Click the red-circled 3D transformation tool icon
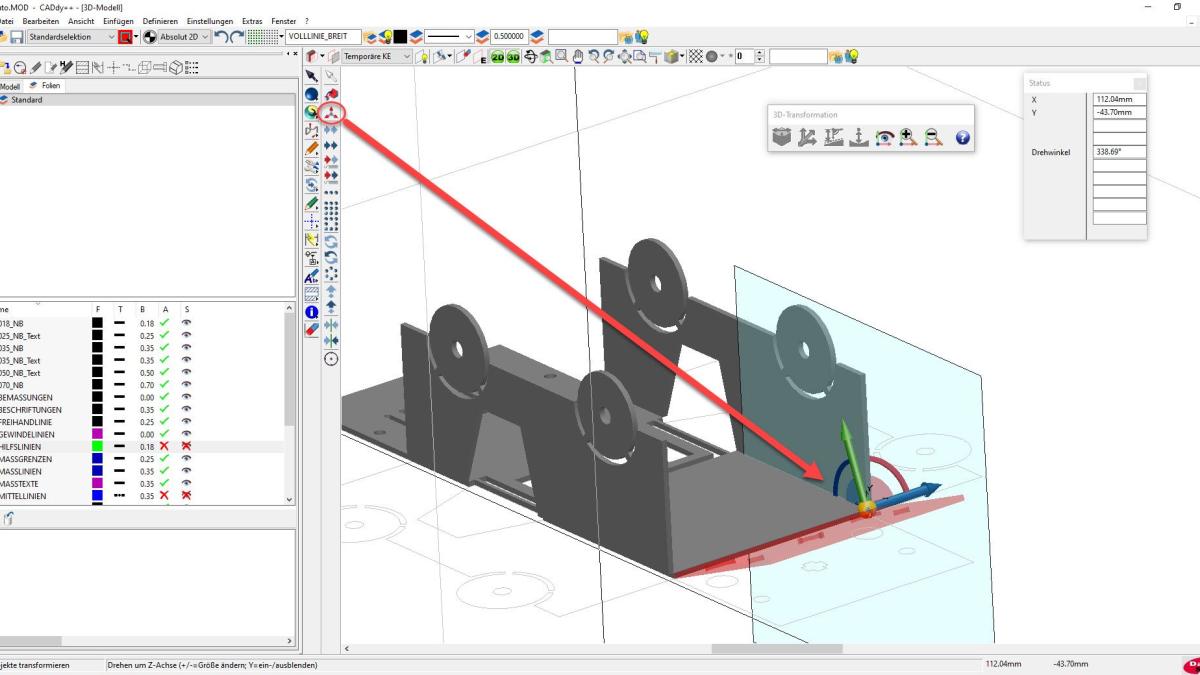 point(331,112)
